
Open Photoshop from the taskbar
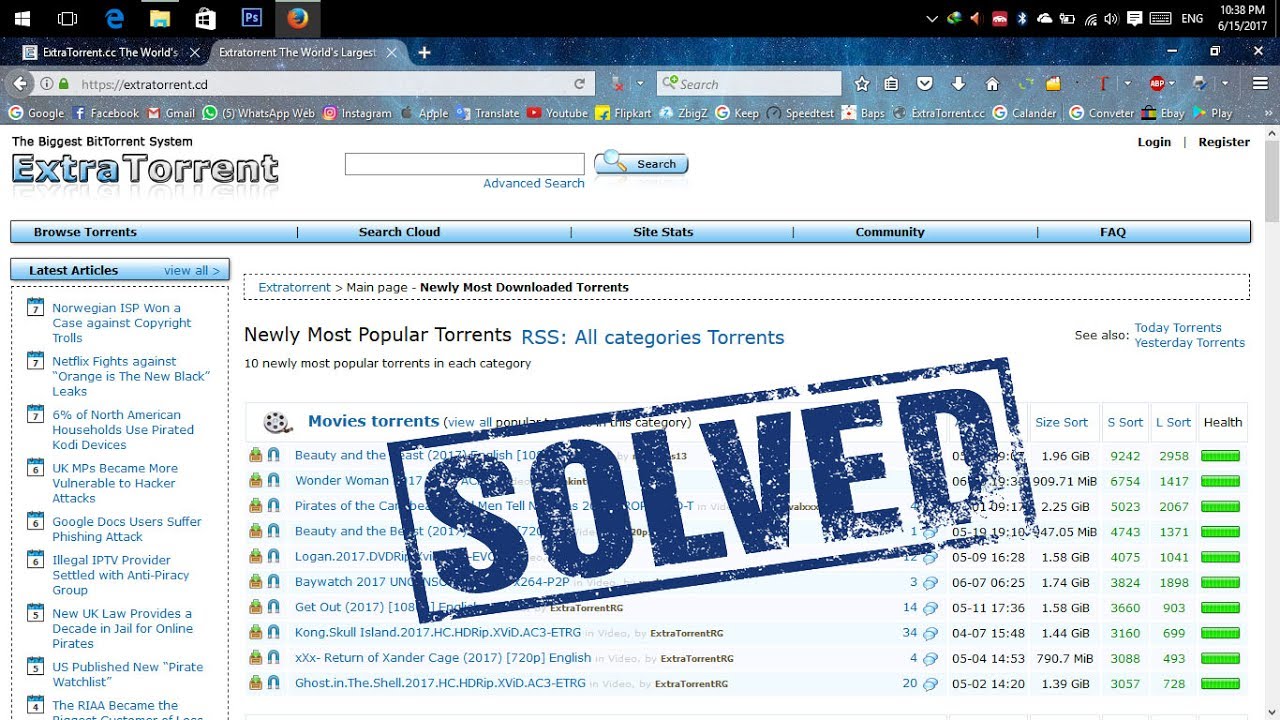(x=251, y=18)
